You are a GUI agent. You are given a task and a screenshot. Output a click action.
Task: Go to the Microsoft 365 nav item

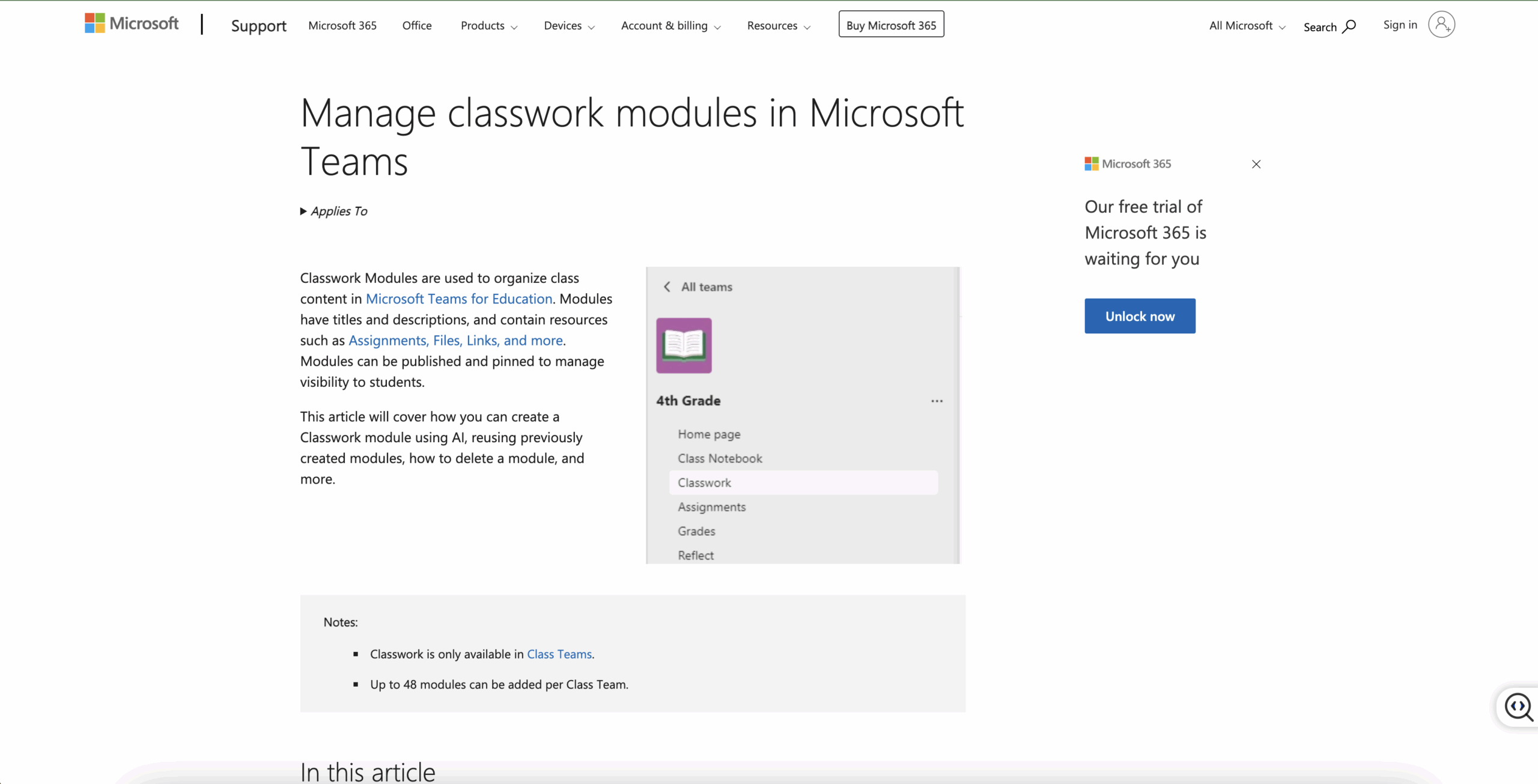click(x=342, y=26)
